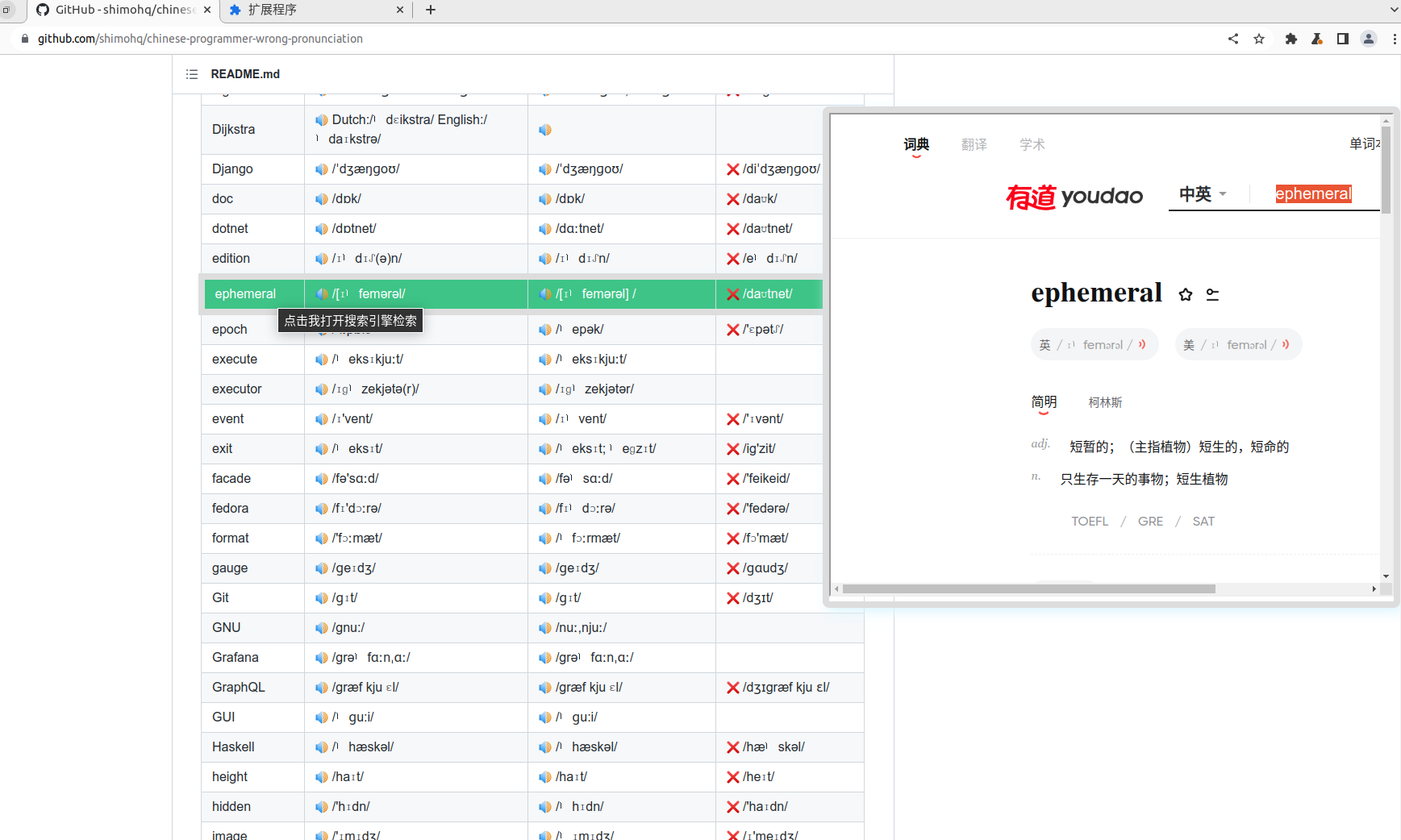This screenshot has height=840, width=1401.
Task: Open Chrome profile avatar
Action: tap(1369, 39)
